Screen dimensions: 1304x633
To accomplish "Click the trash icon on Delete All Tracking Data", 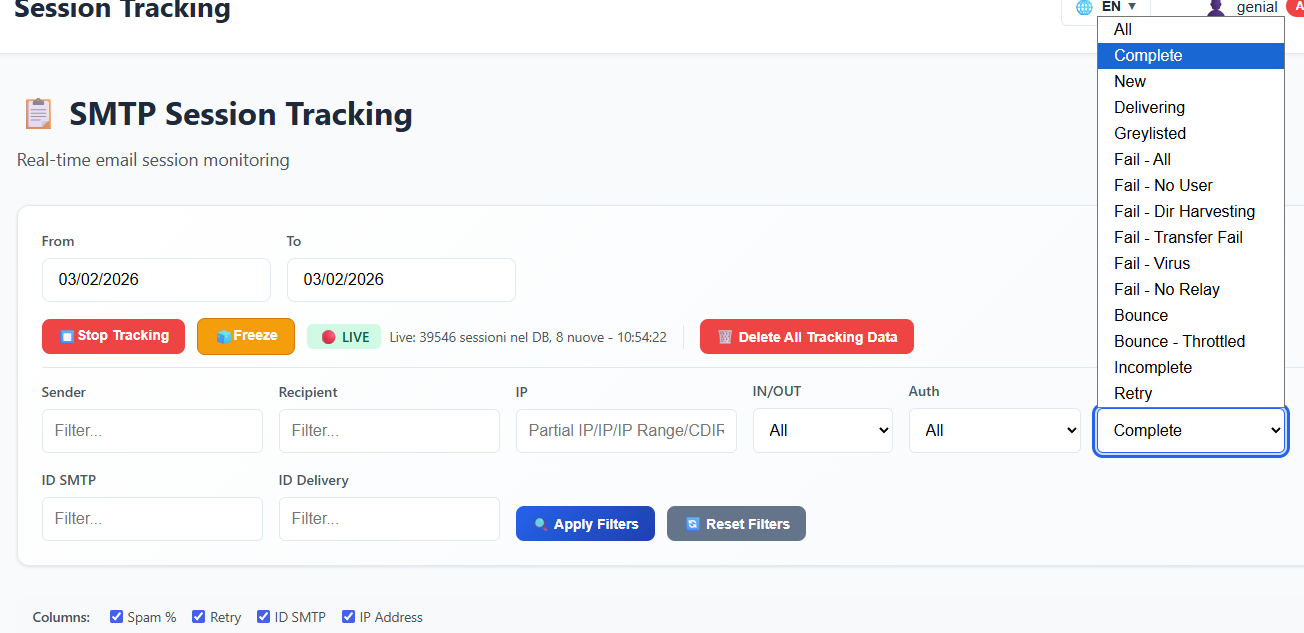I will tap(725, 337).
